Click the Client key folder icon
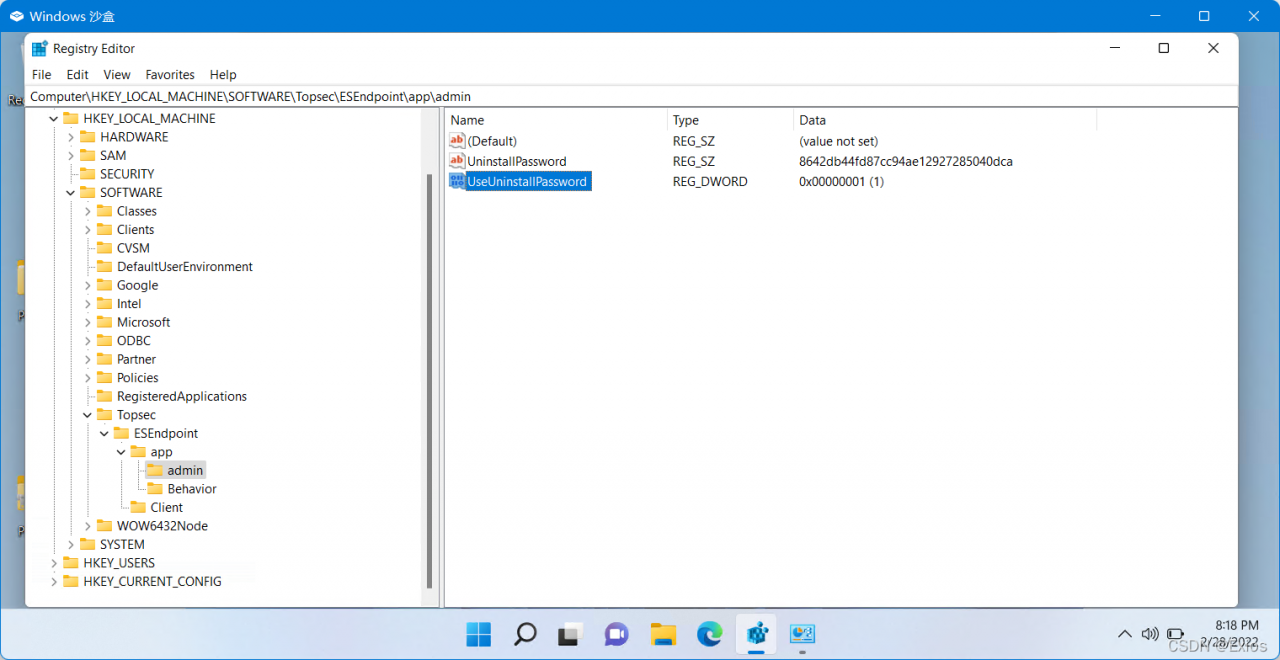Image resolution: width=1280 pixels, height=660 pixels. point(139,507)
